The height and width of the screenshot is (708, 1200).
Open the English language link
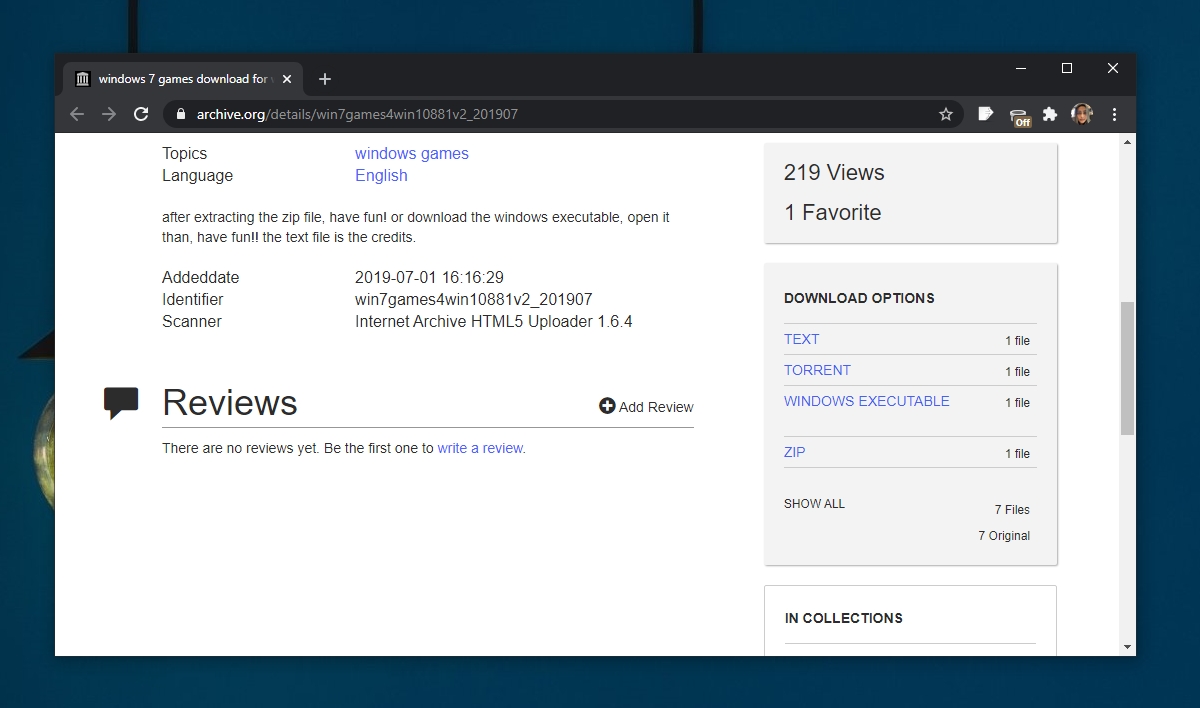(381, 175)
